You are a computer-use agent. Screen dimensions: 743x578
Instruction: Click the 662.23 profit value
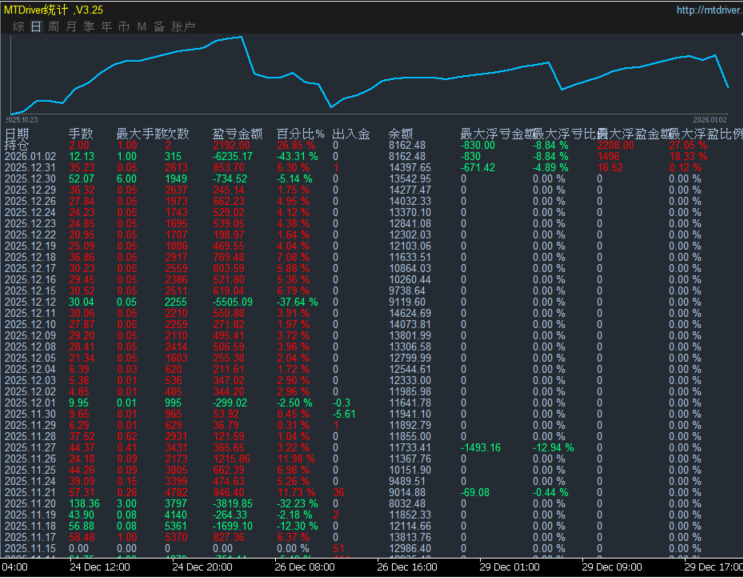point(228,201)
